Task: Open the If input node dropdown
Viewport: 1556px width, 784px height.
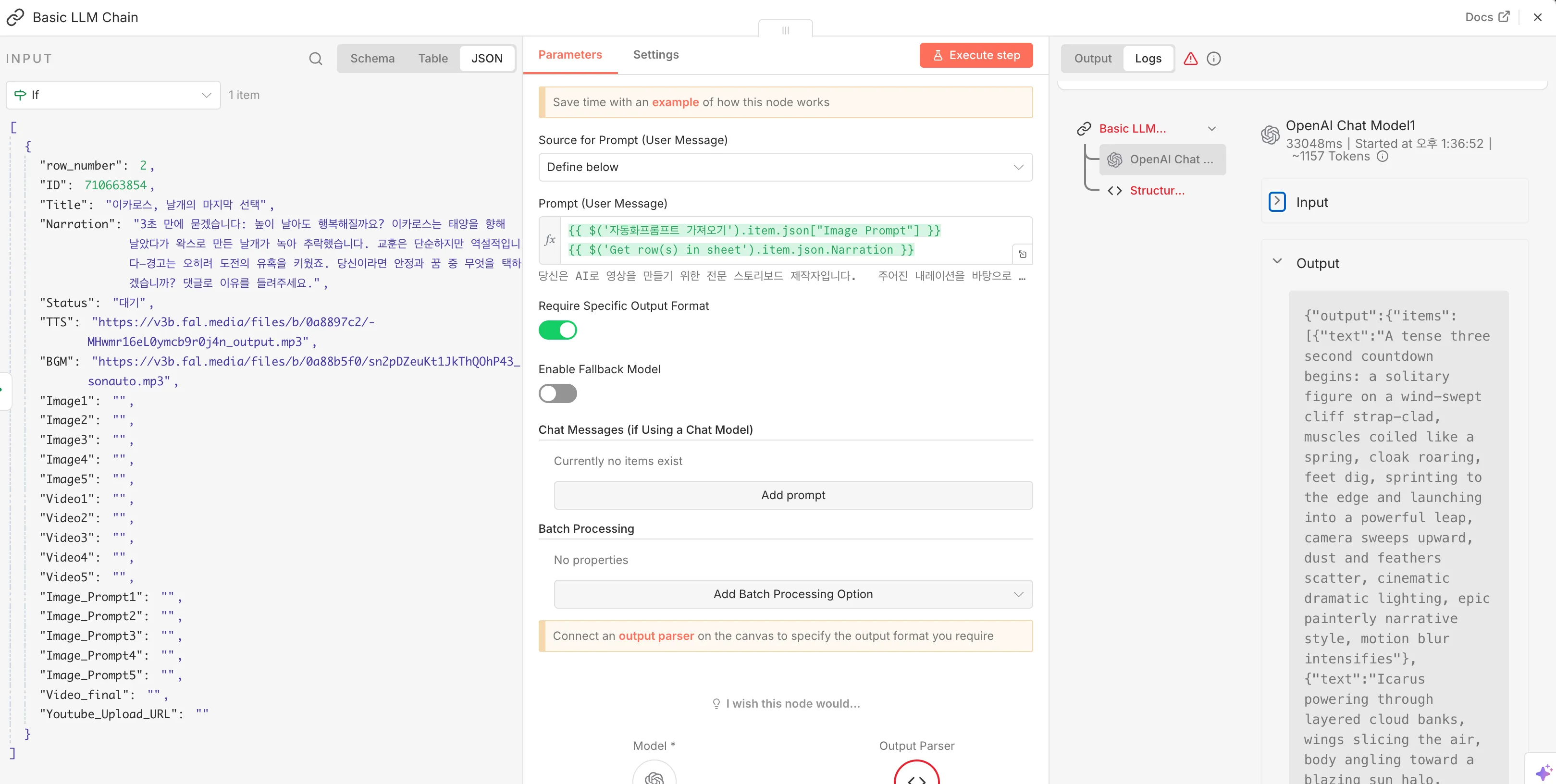Action: click(x=113, y=95)
